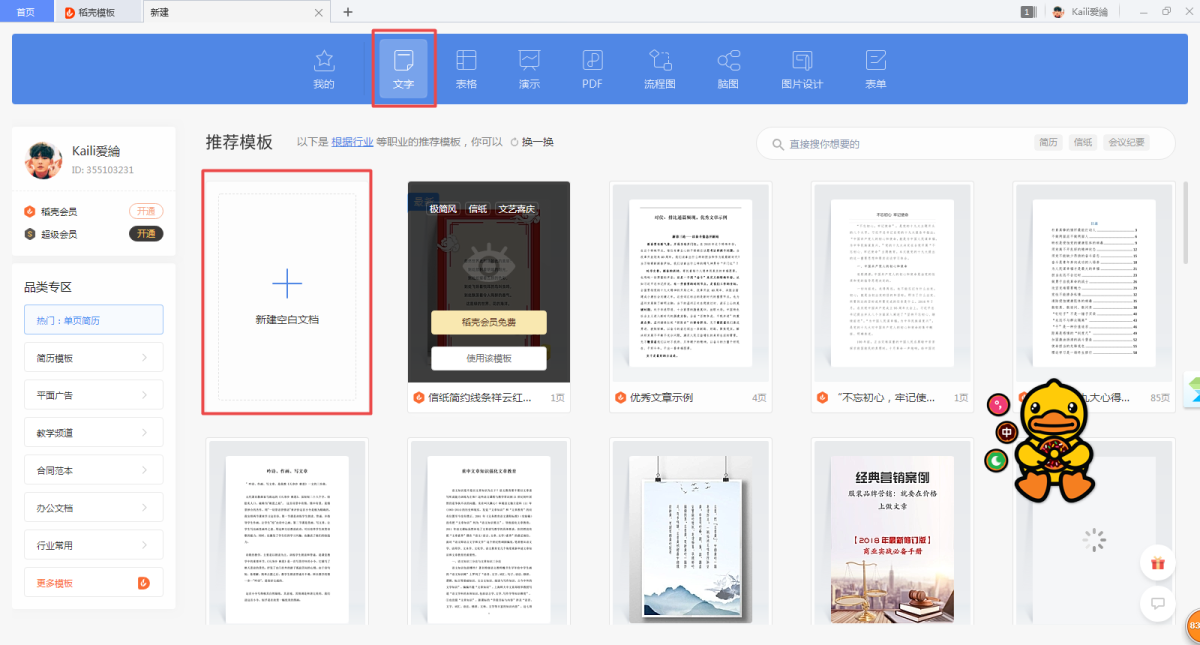
Task: Expand the 平面广告 category
Action: coord(93,395)
